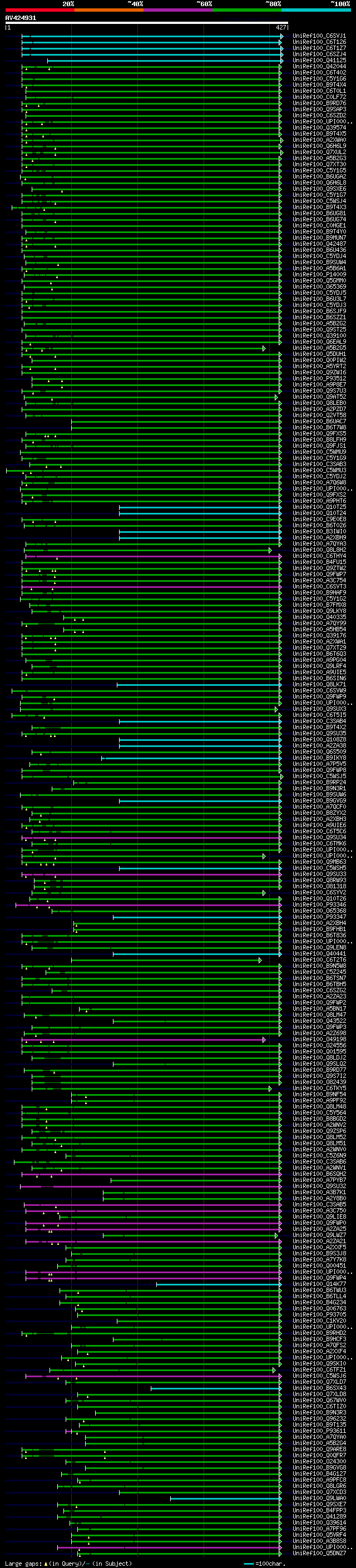
Task: Choose the UniRef100_P14009 entry
Action: (319, 275)
